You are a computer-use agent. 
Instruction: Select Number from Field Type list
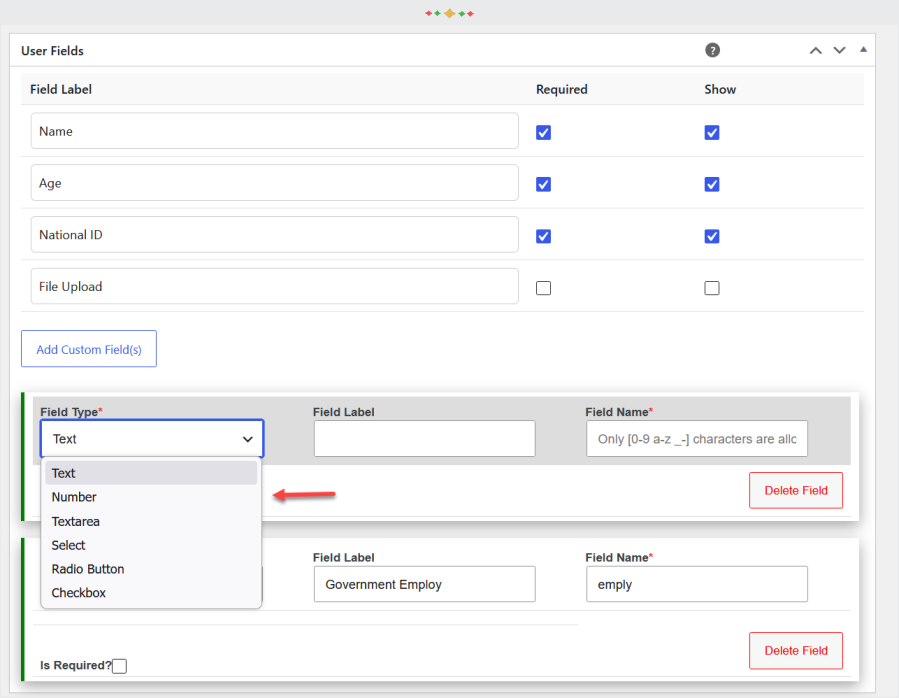click(x=151, y=497)
